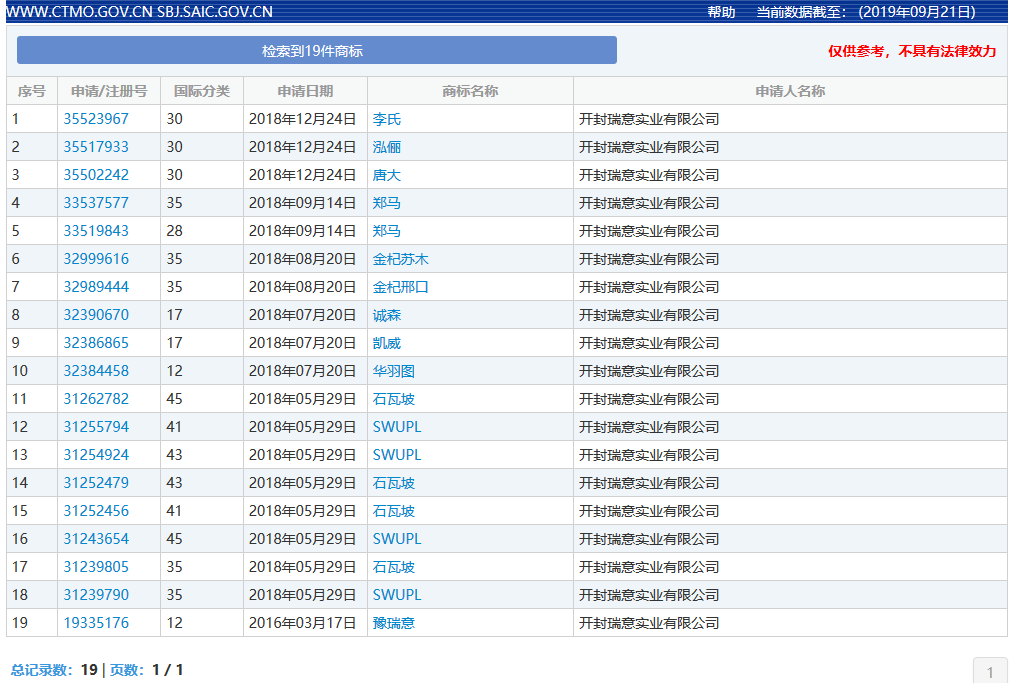Open trademark name 诚森
1021x683 pixels.
click(x=387, y=315)
